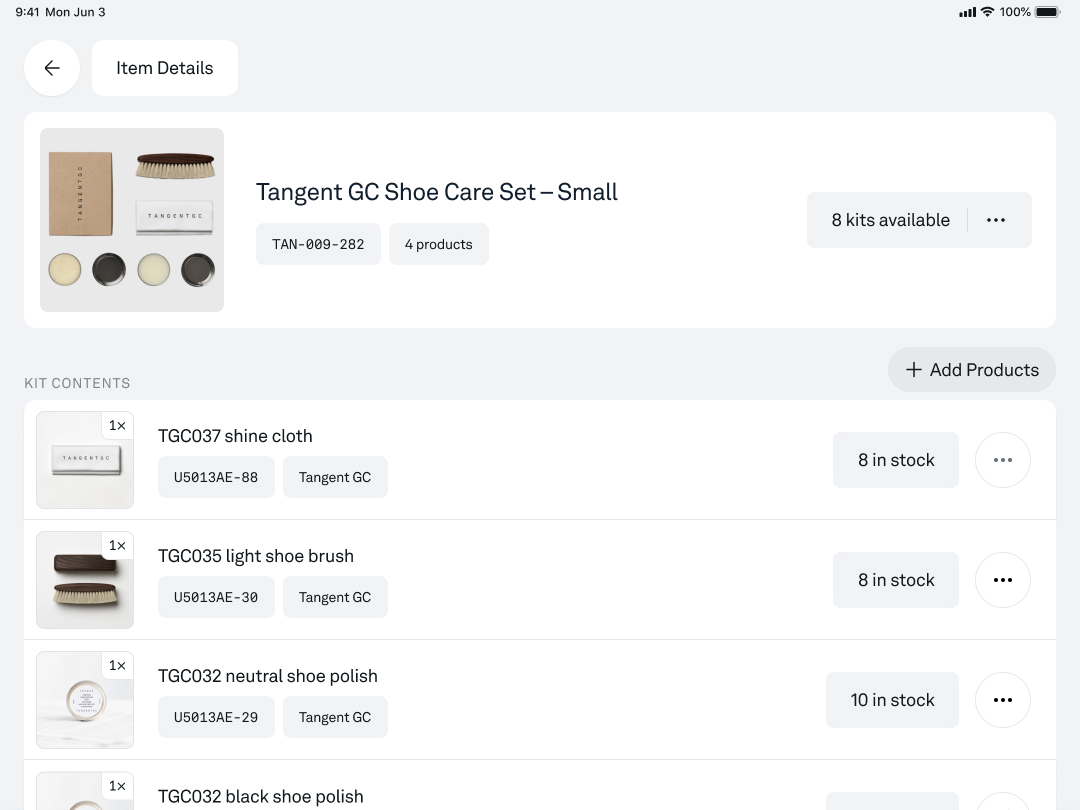Open more options for TGC035 light shoe brush
This screenshot has height=810, width=1080.
point(1003,580)
